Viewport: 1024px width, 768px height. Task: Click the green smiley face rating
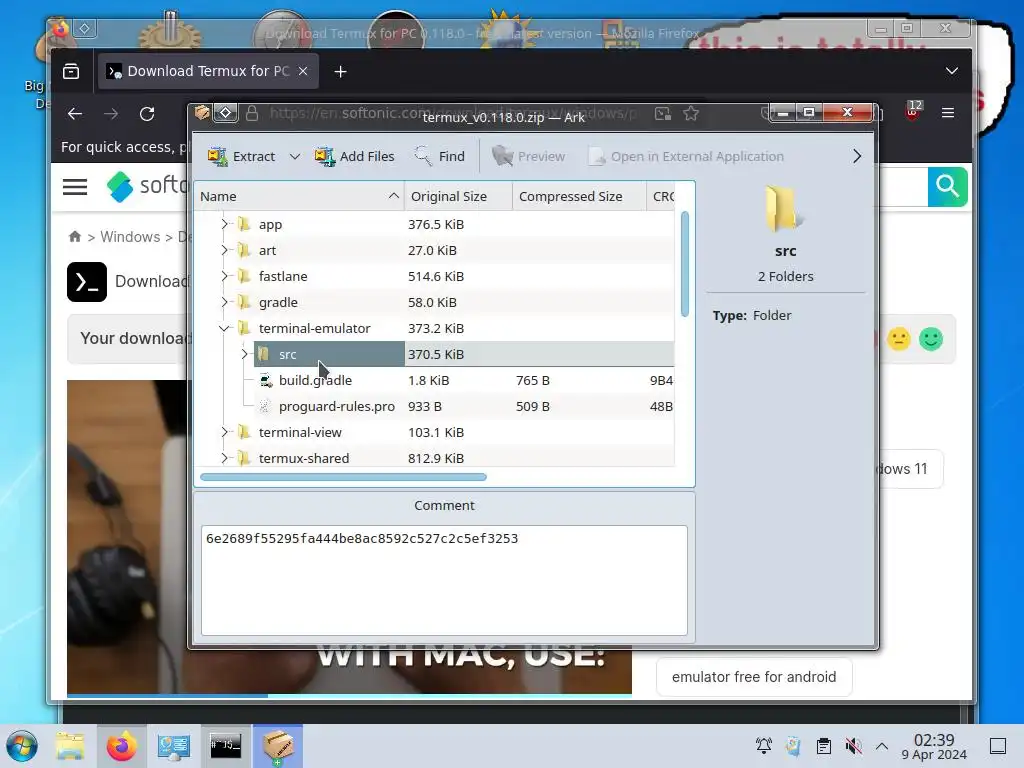(x=931, y=339)
